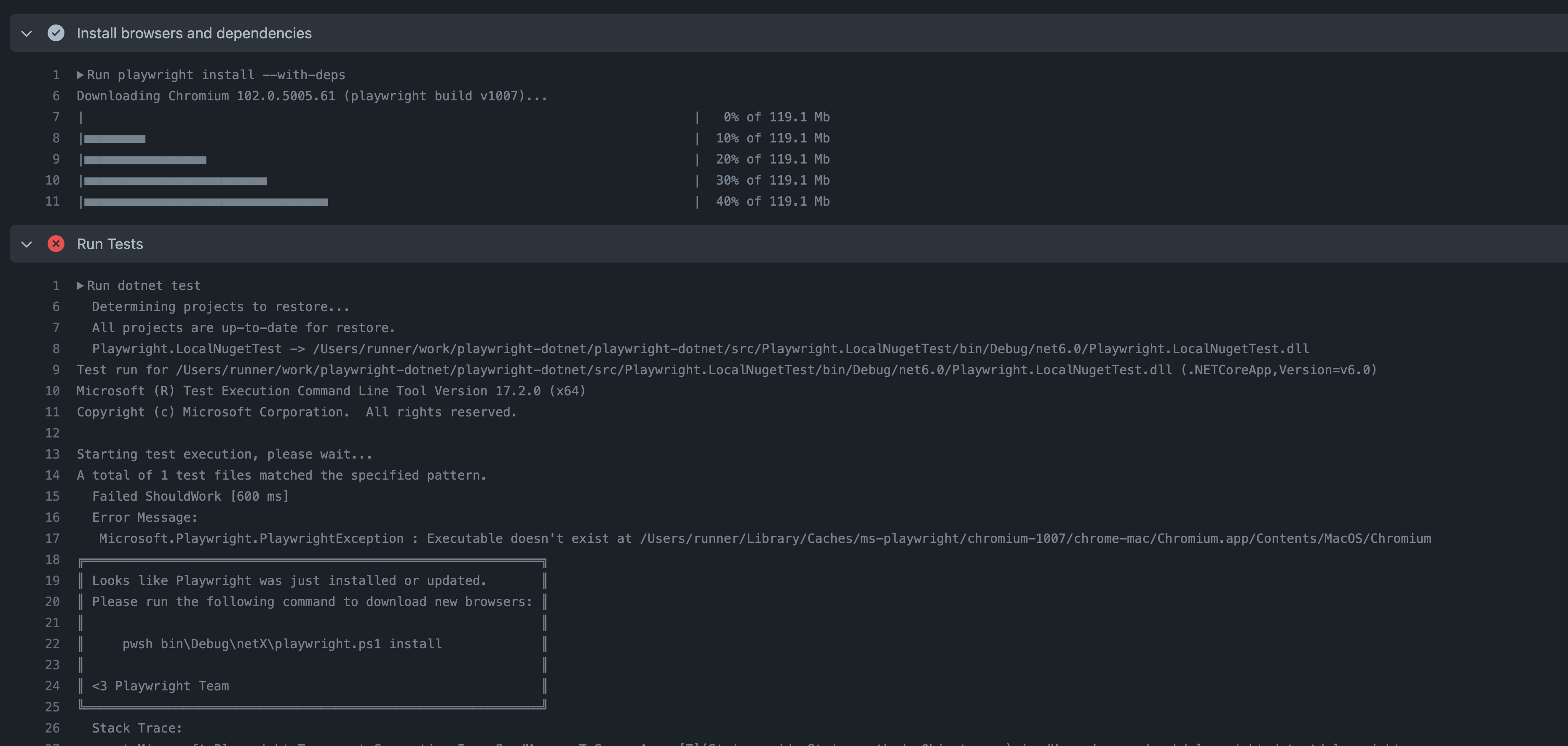1568x746 pixels.
Task: Click the red failure icon beside Run Tests
Action: click(x=56, y=244)
